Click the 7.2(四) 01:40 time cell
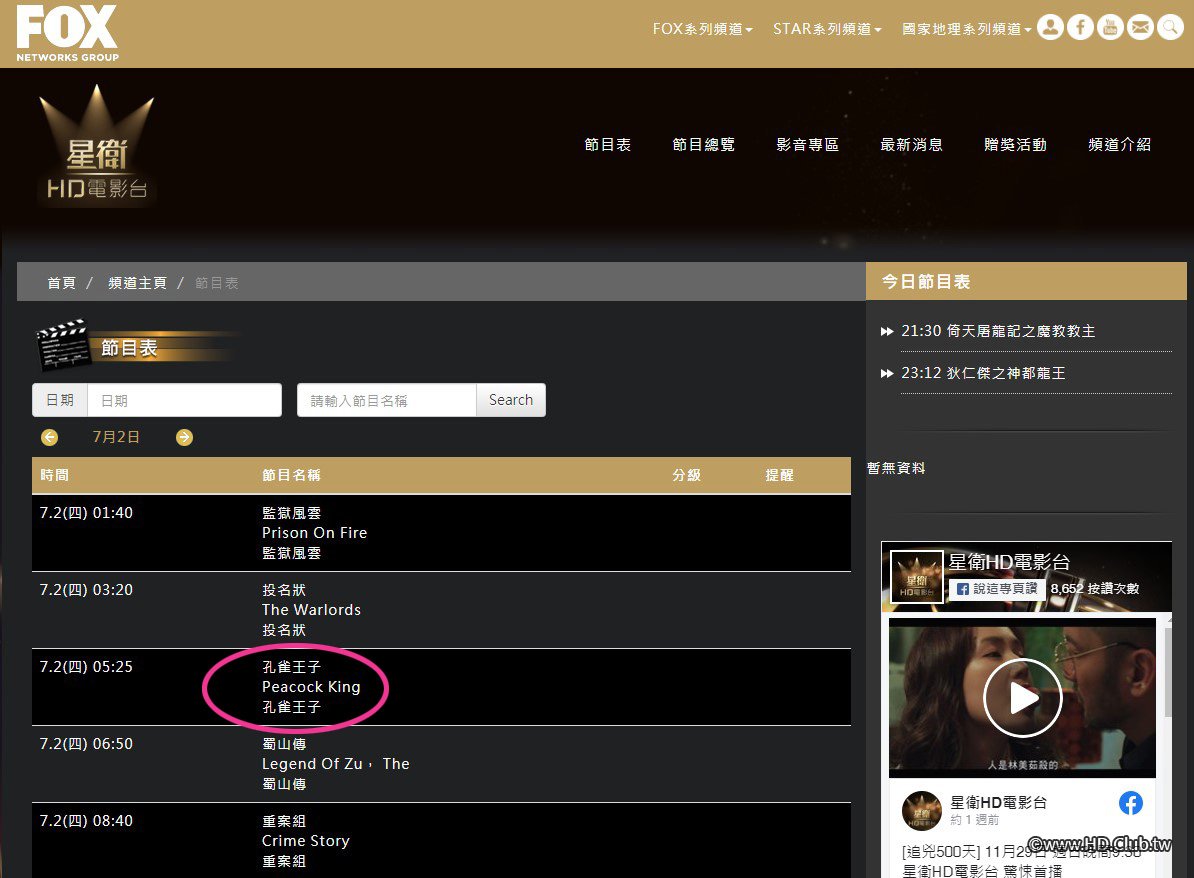Screen dimensions: 1194x878 click(86, 513)
